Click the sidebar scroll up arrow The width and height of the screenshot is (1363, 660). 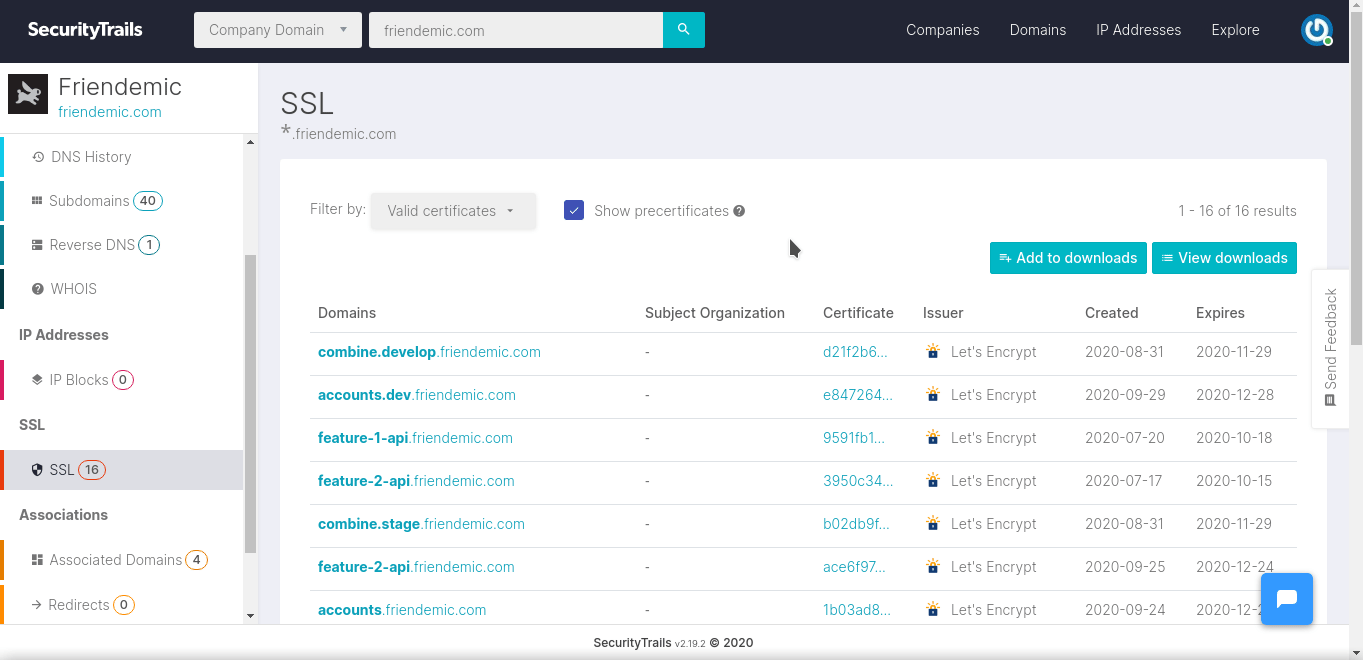tap(250, 142)
